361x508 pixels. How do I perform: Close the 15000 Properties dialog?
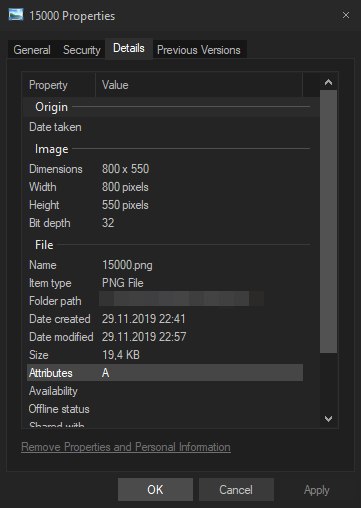pyautogui.click(x=346, y=15)
